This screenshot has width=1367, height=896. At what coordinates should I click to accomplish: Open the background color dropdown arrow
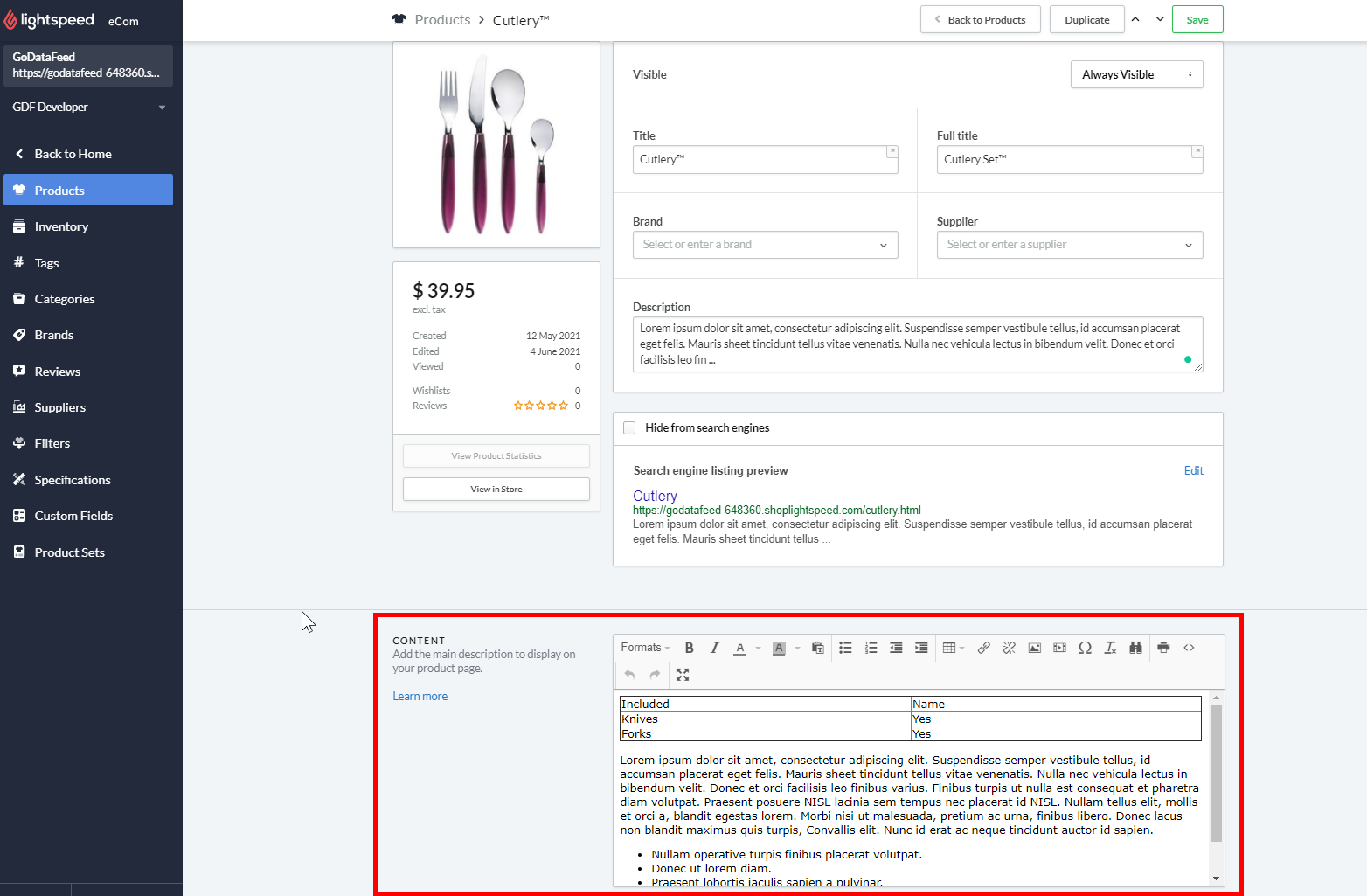point(797,648)
